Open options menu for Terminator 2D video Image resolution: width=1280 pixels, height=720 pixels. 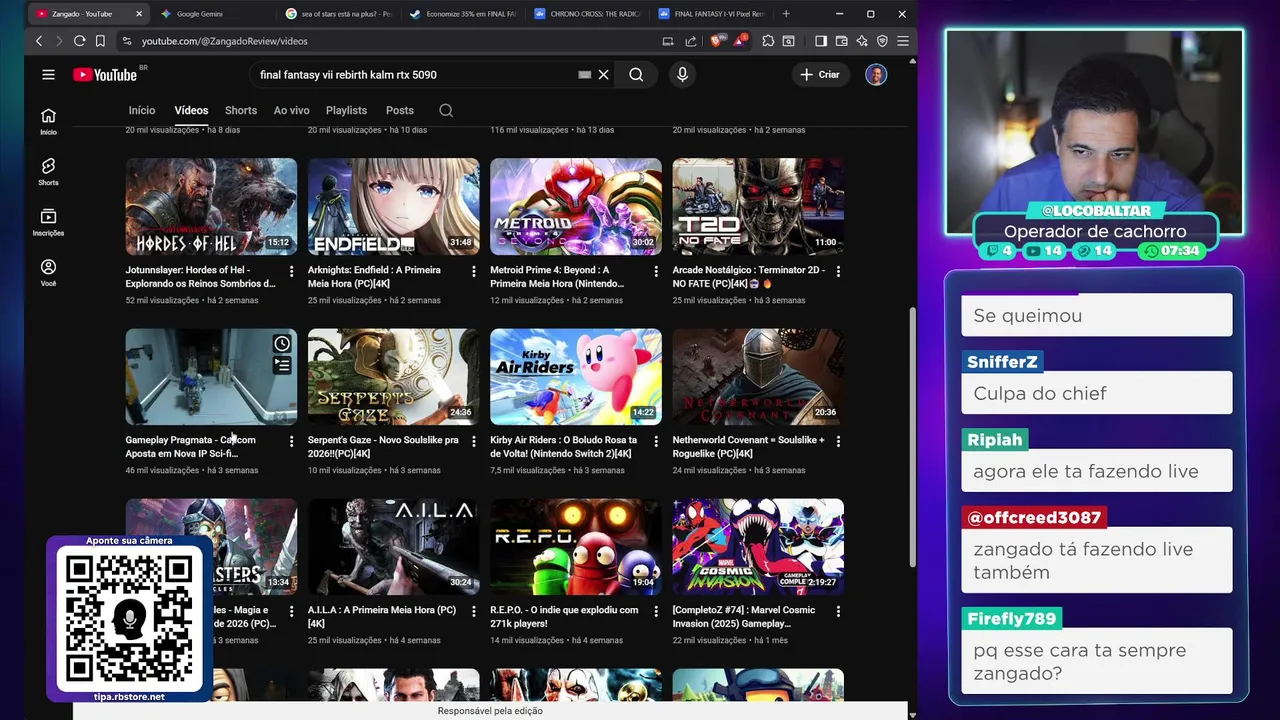click(838, 271)
